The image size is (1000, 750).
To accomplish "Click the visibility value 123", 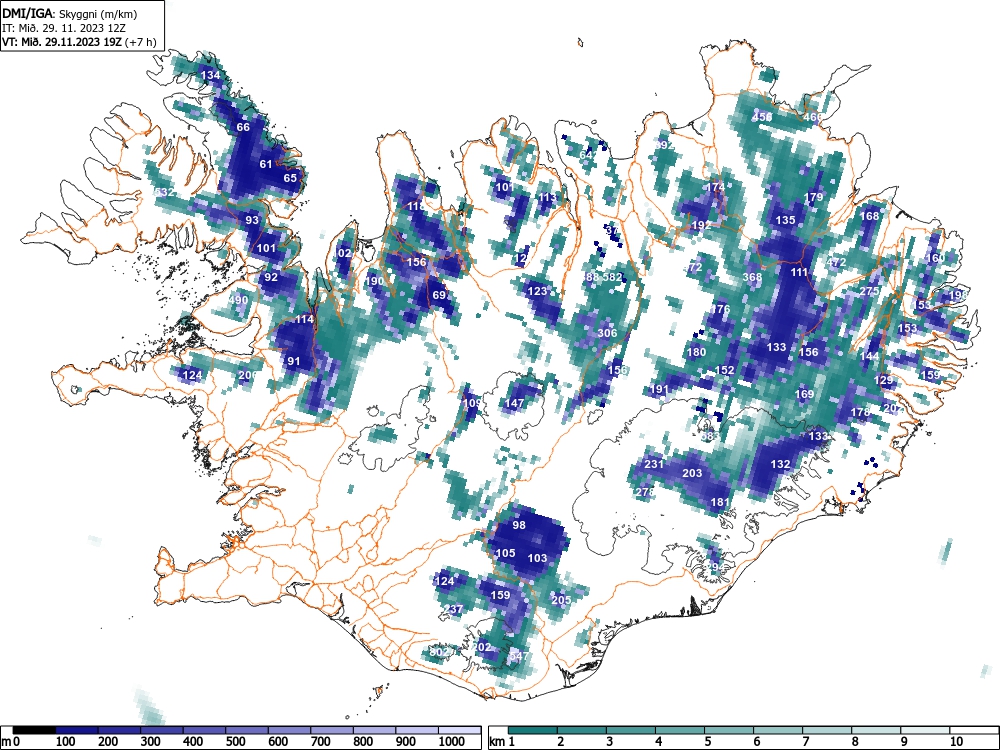I will [537, 291].
